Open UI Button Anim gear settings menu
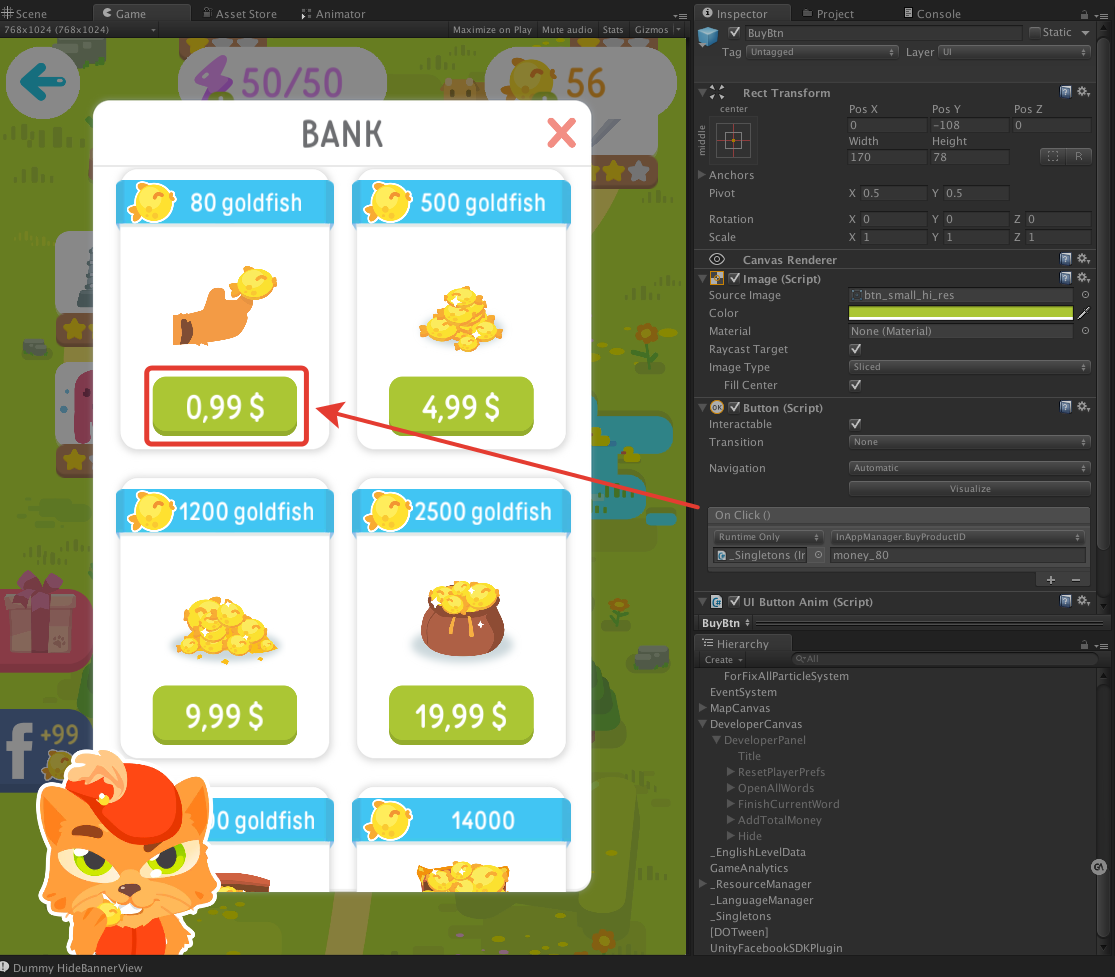This screenshot has height=977, width=1115. [1084, 601]
